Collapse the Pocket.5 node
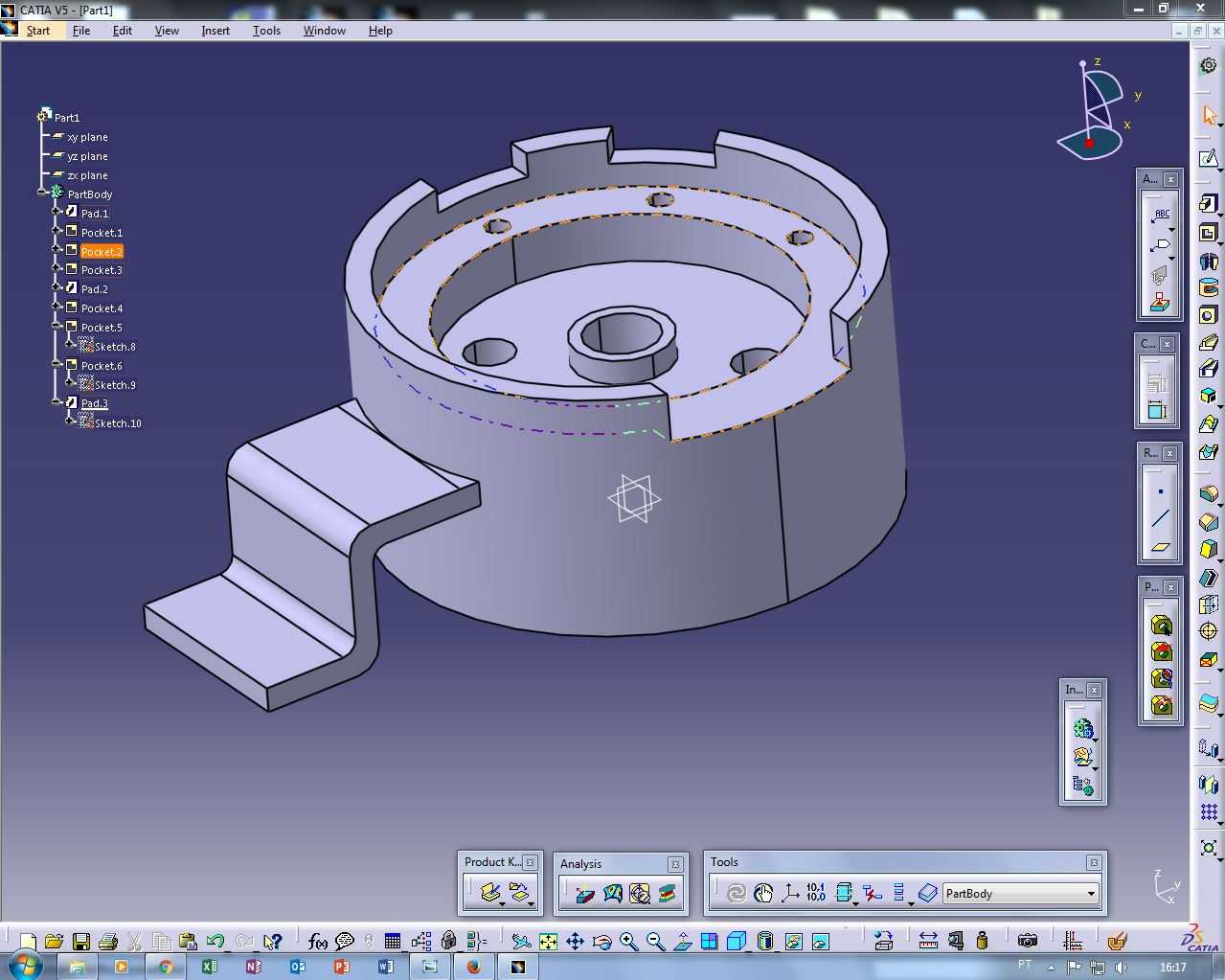This screenshot has width=1225, height=980. (x=57, y=327)
